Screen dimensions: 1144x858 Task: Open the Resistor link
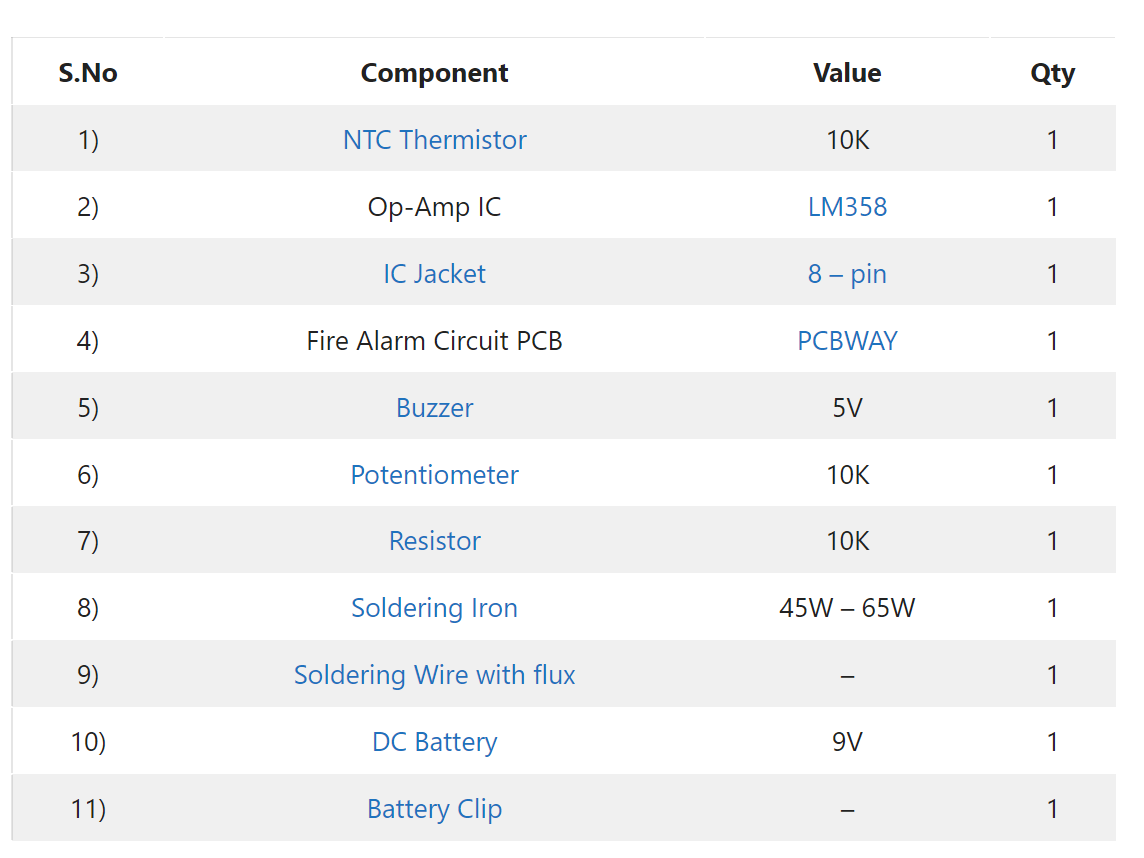[x=434, y=541]
